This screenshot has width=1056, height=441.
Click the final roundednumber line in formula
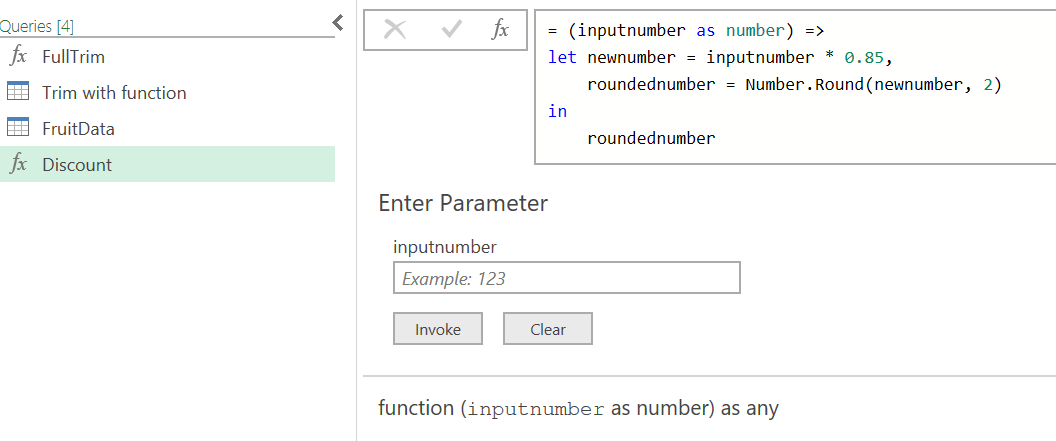click(x=651, y=138)
